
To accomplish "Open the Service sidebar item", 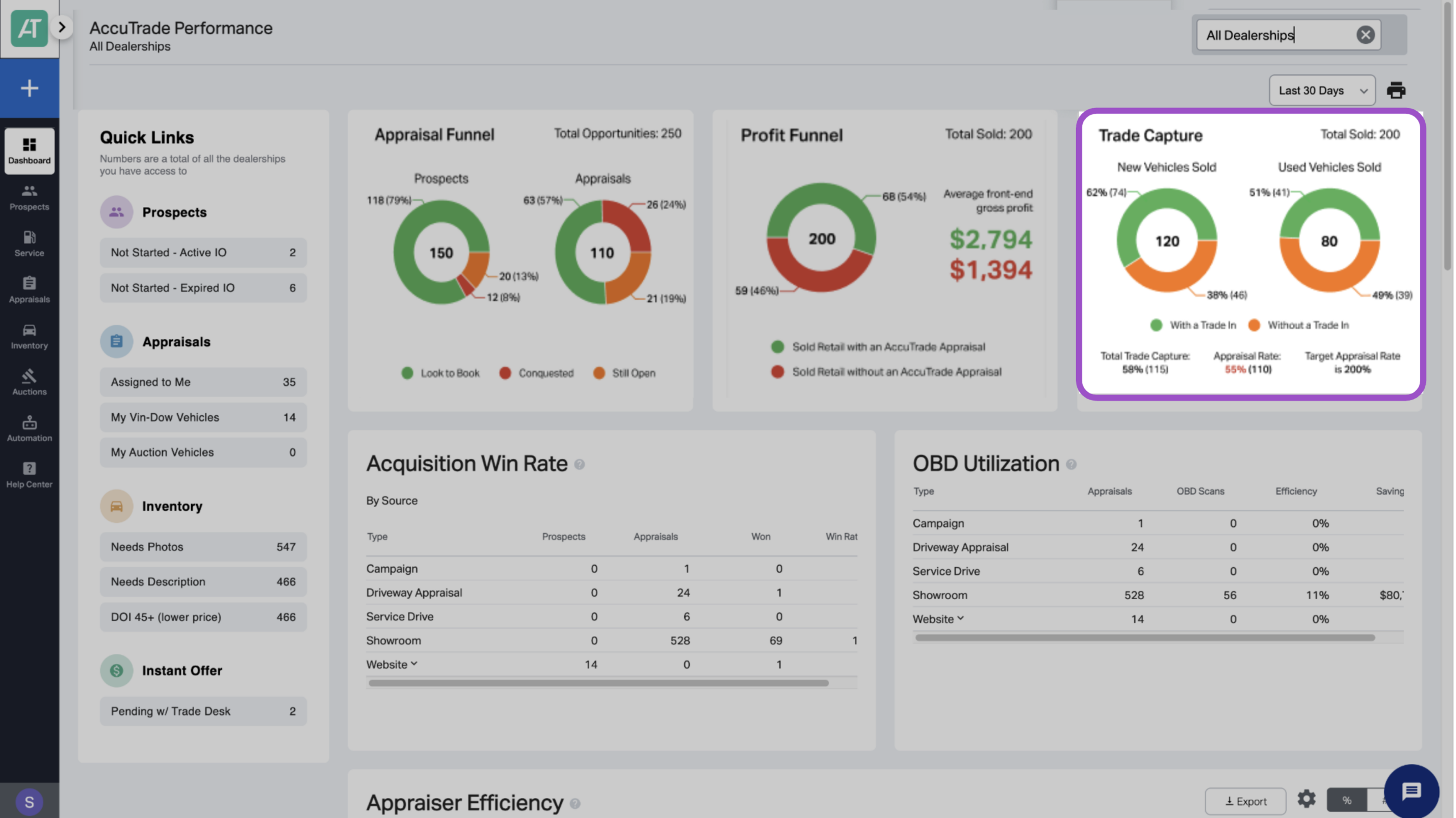I will [x=30, y=243].
